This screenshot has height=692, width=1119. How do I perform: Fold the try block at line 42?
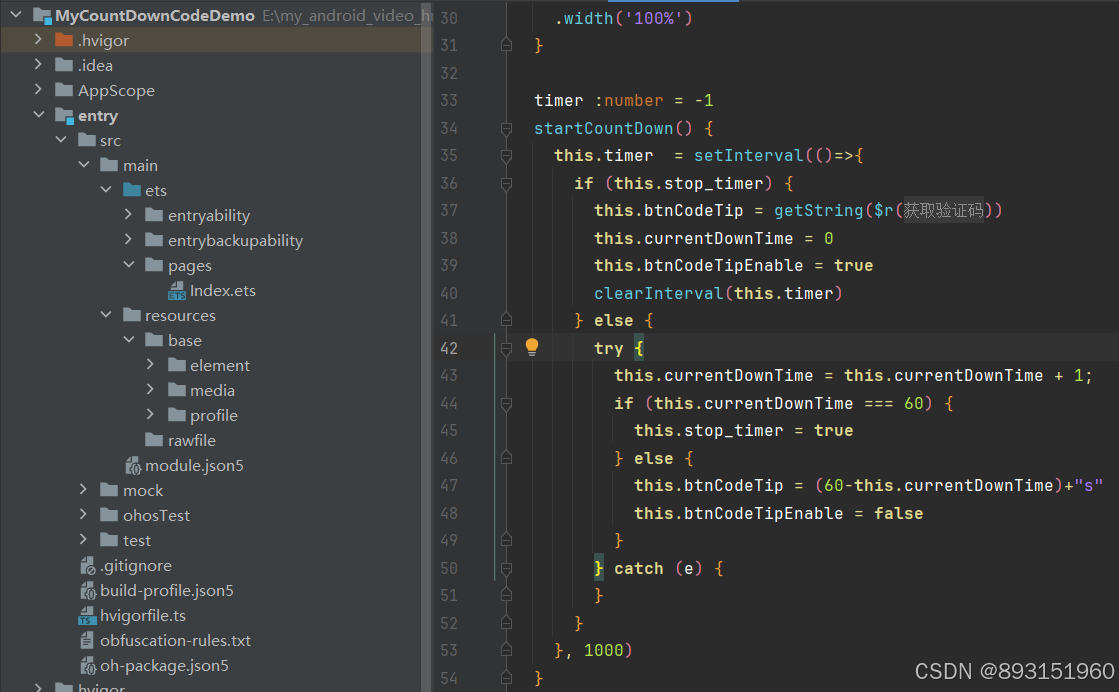[x=506, y=348]
